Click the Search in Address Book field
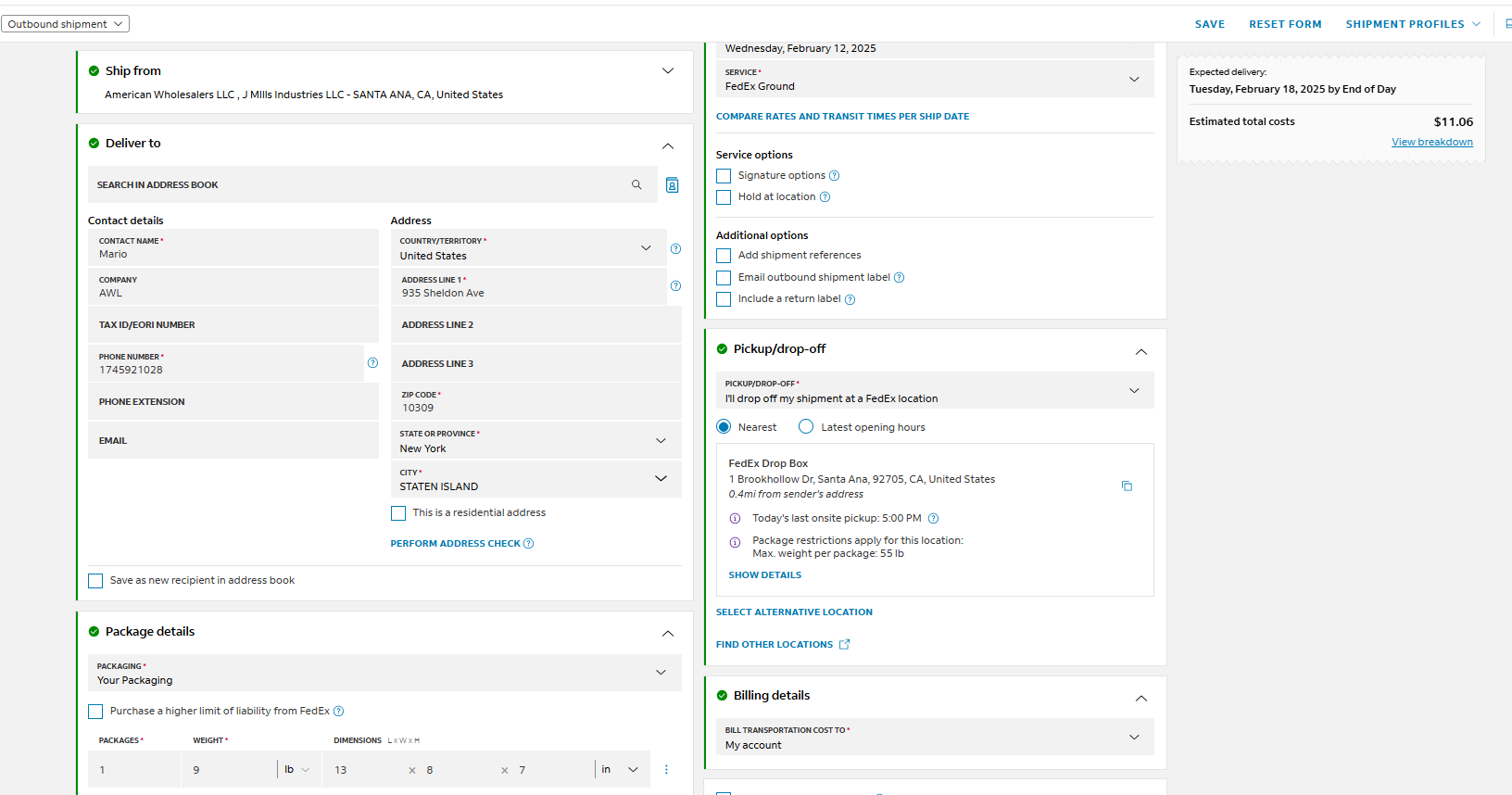This screenshot has height=795, width=1512. 372,184
